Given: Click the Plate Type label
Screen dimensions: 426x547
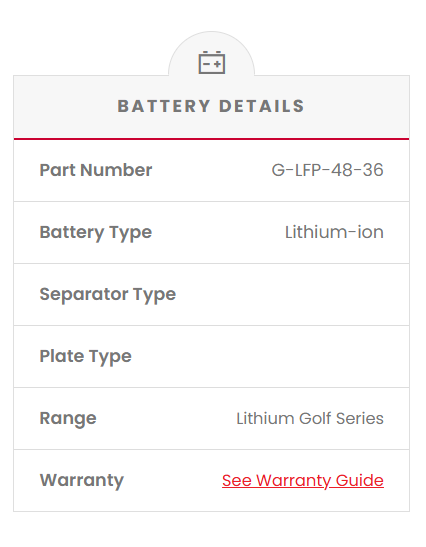Looking at the screenshot, I should click(x=85, y=357).
